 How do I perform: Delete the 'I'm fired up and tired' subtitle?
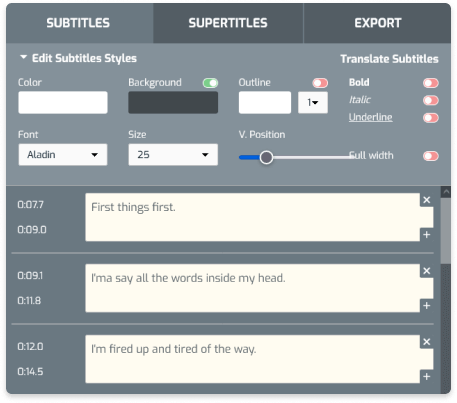pyautogui.click(x=426, y=342)
